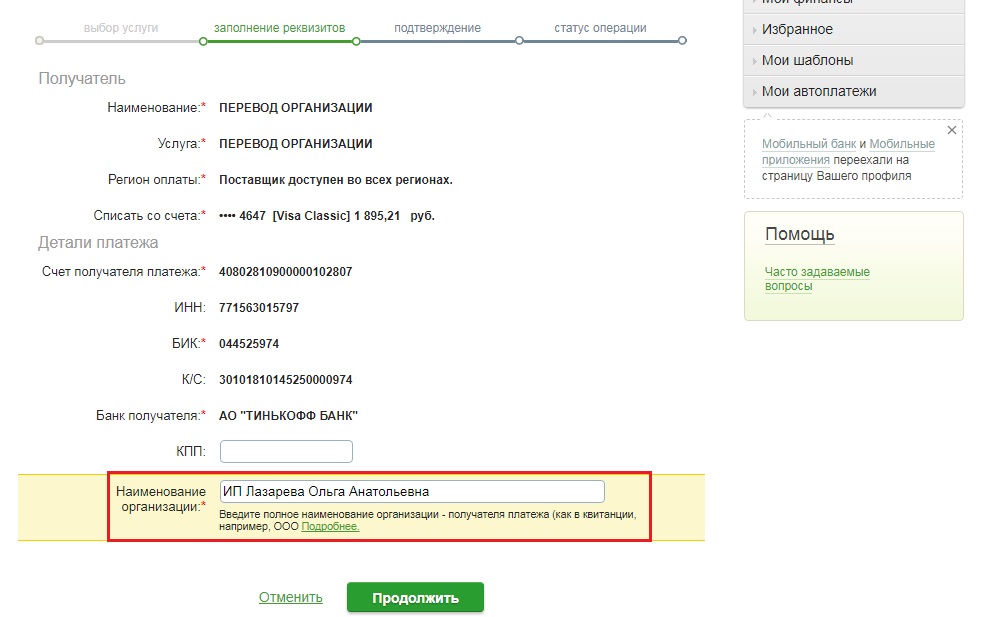
Task: Click the статус операции step label
Action: (x=601, y=28)
